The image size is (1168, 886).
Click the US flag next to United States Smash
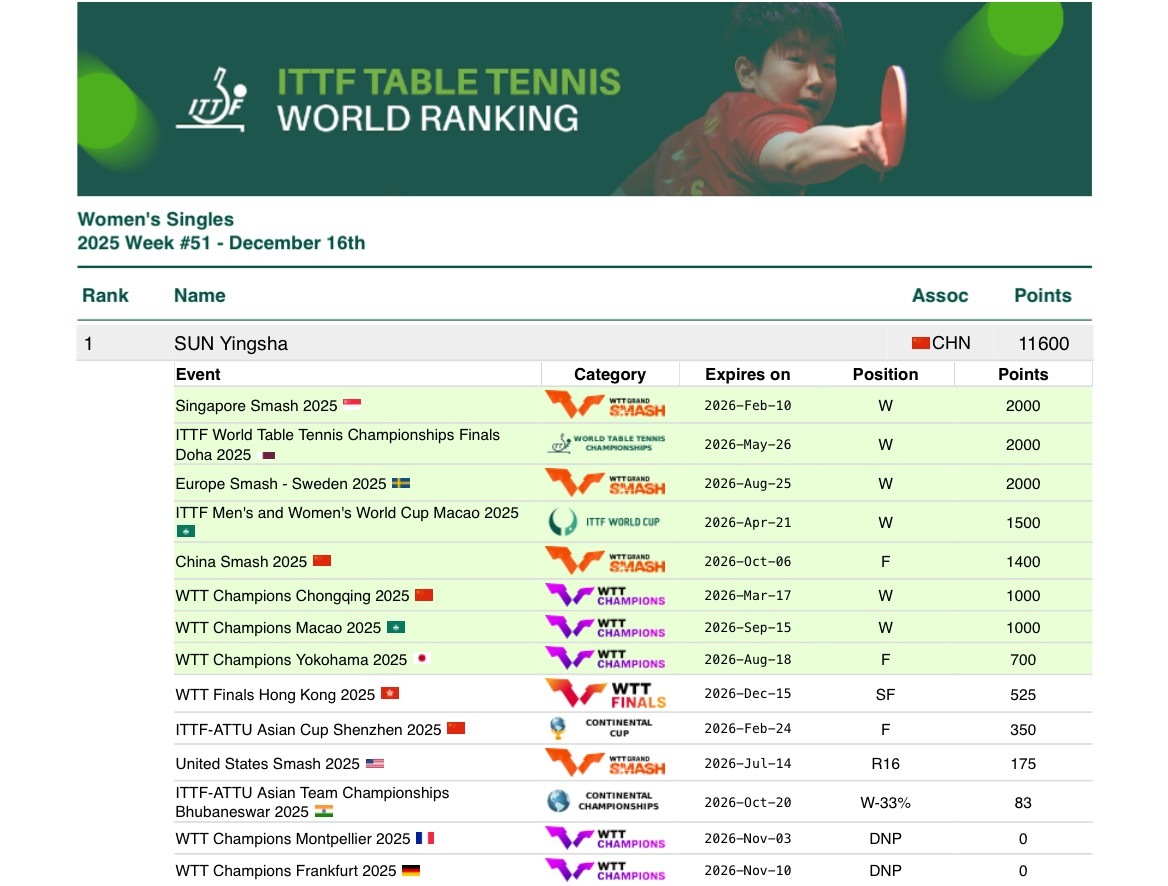tap(375, 763)
